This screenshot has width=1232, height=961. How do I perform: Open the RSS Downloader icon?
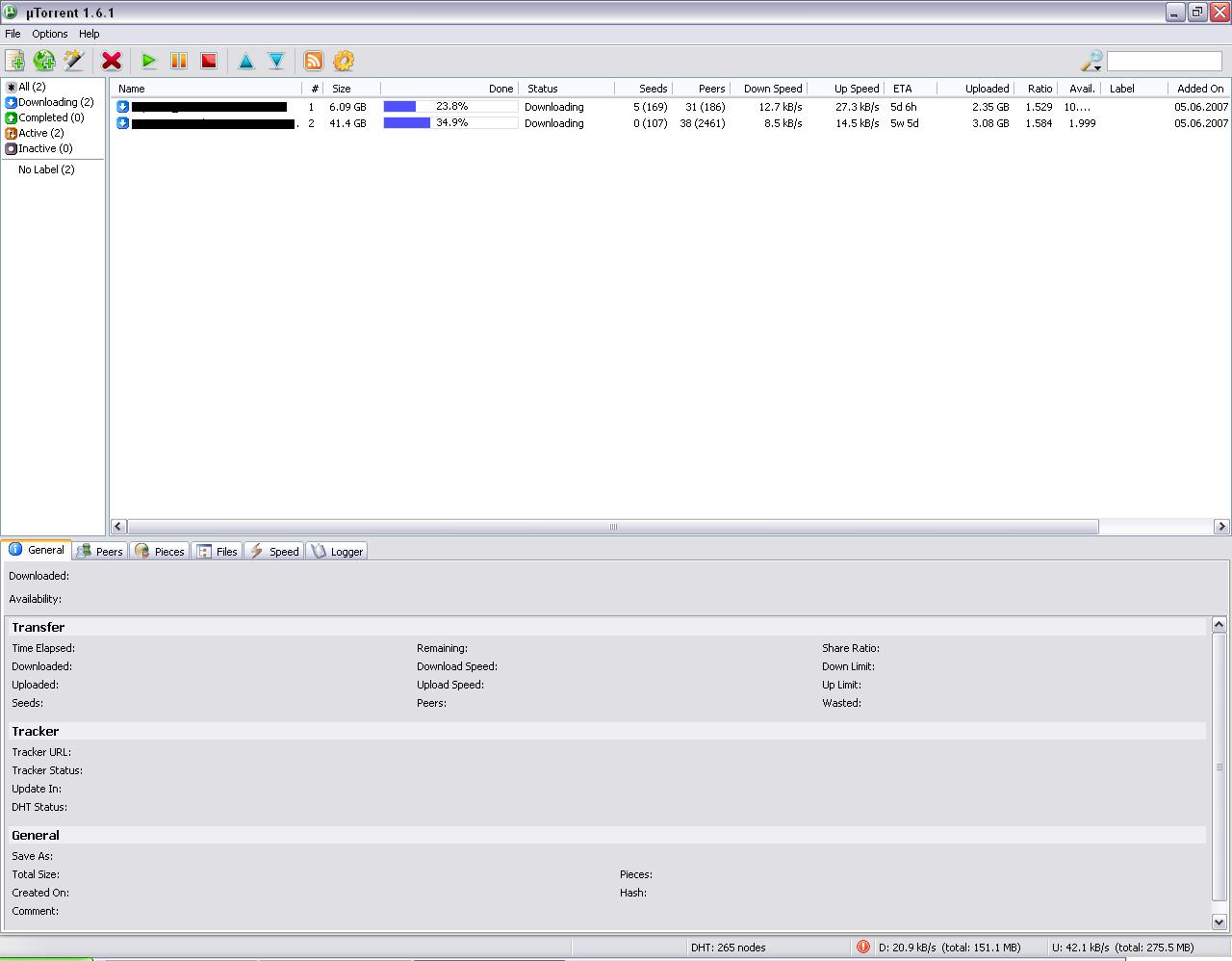pyautogui.click(x=314, y=61)
